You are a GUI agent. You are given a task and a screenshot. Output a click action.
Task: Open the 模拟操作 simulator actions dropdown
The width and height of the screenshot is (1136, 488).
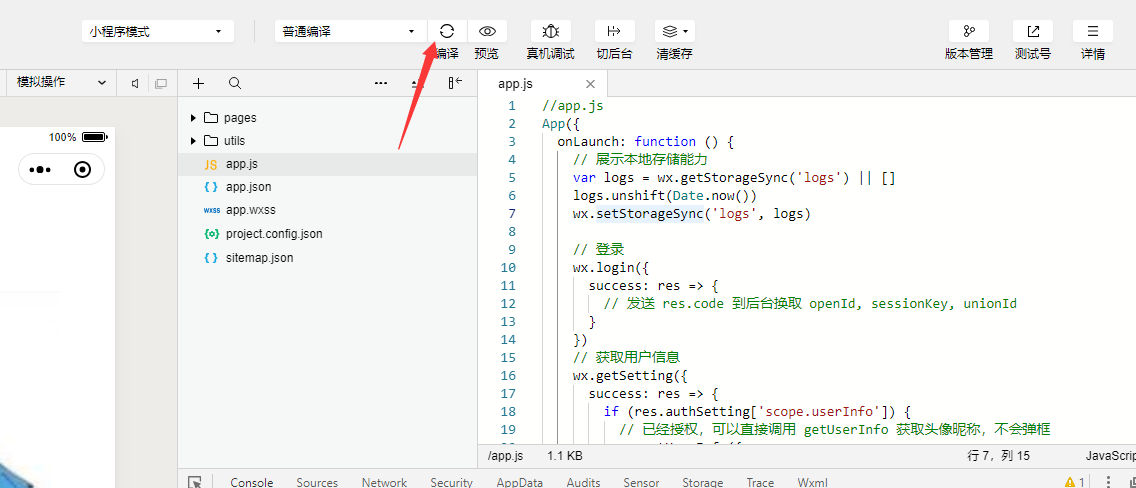pyautogui.click(x=60, y=83)
